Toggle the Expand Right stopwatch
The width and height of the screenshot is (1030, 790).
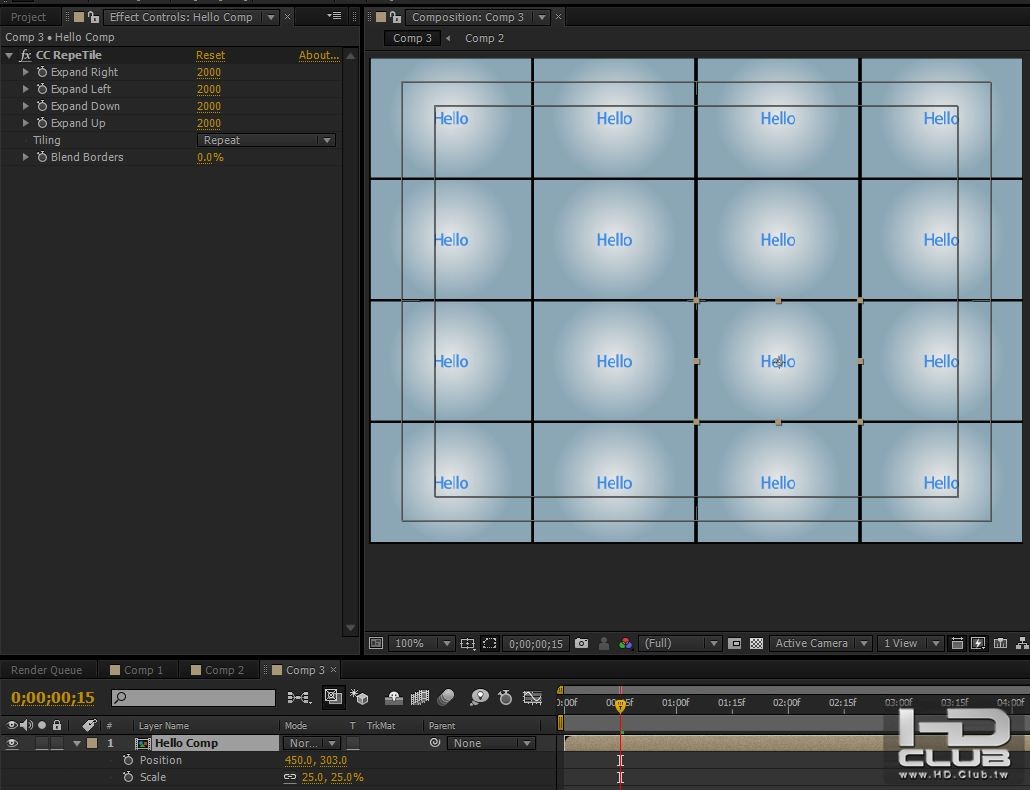click(42, 72)
